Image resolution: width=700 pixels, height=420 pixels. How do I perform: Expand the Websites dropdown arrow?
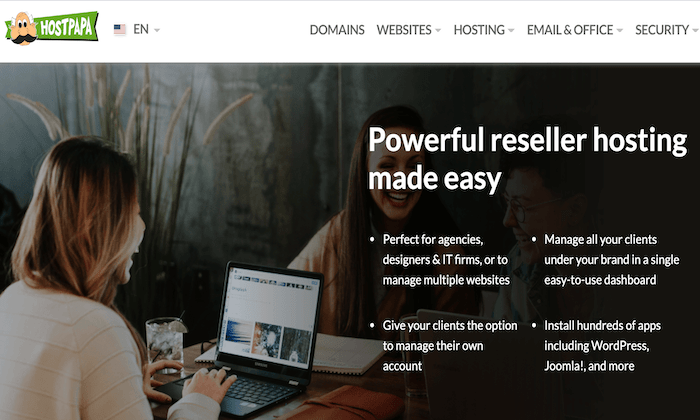click(x=438, y=31)
